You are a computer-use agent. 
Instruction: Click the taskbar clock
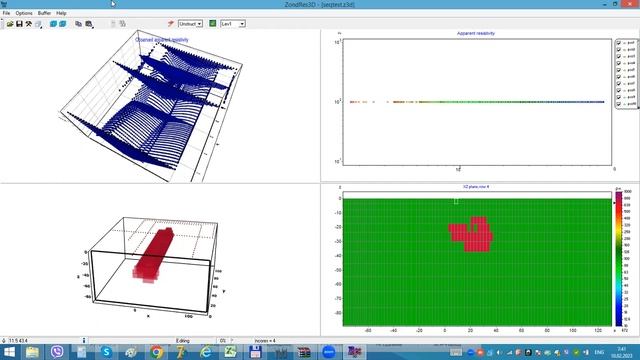(622, 352)
